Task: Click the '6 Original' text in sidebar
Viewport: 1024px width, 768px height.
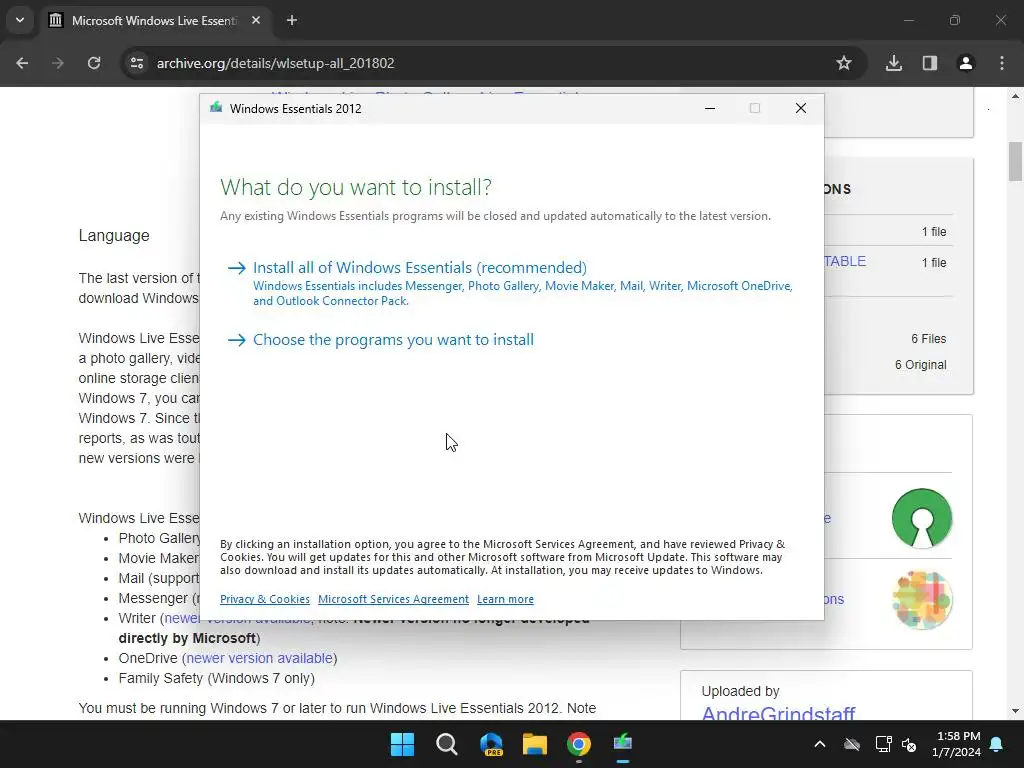Action: pyautogui.click(x=920, y=365)
